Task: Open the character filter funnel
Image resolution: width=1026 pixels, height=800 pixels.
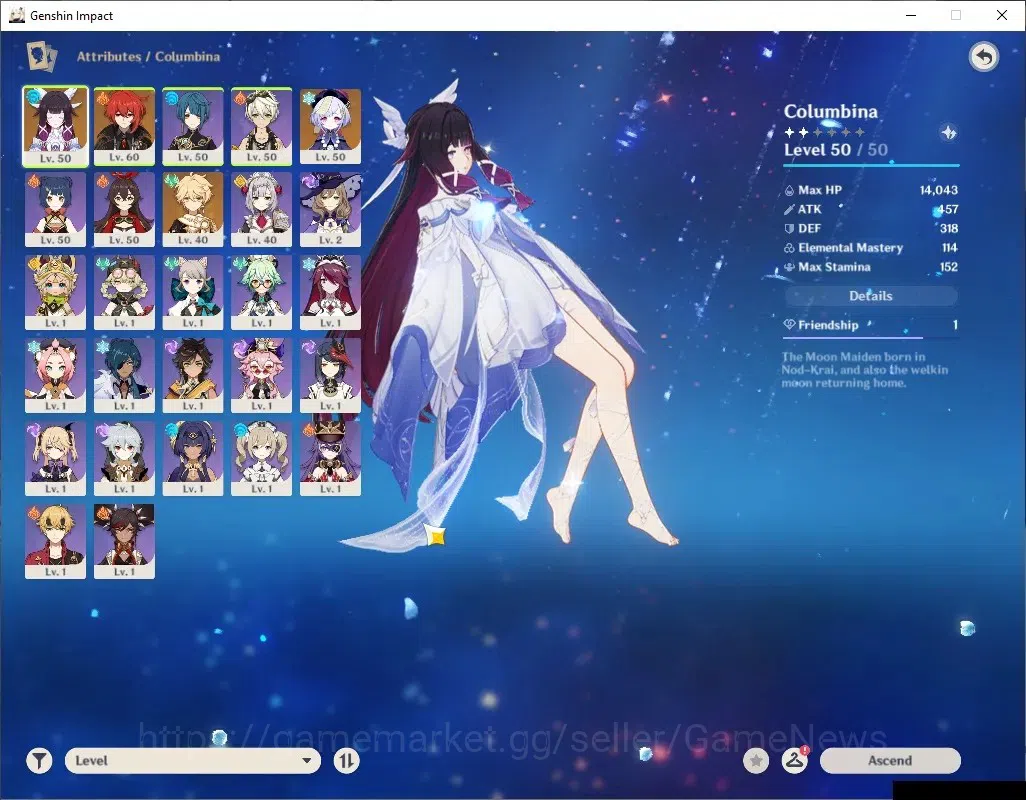Action: pos(39,761)
